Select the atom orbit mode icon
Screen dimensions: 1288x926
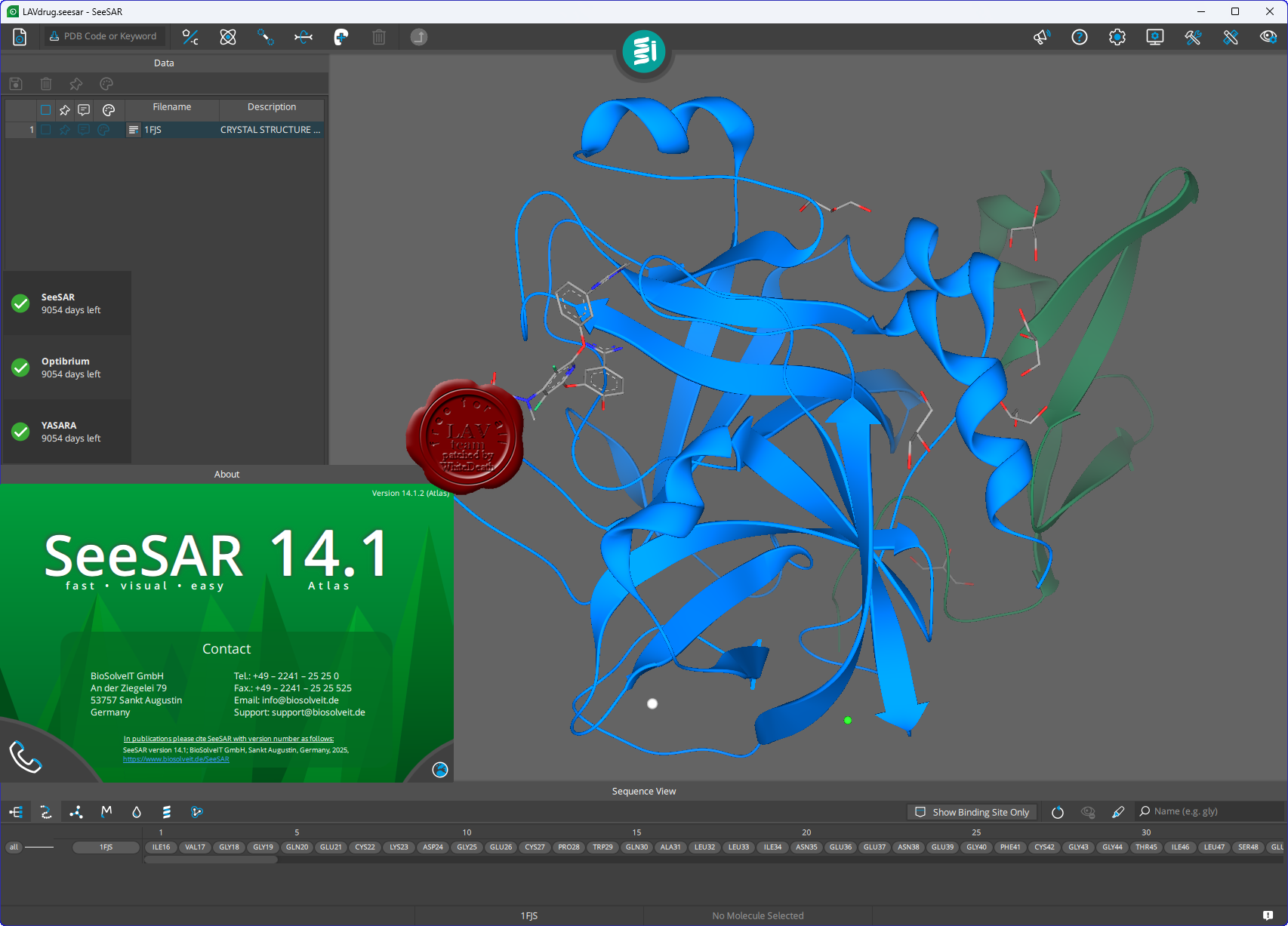228,36
